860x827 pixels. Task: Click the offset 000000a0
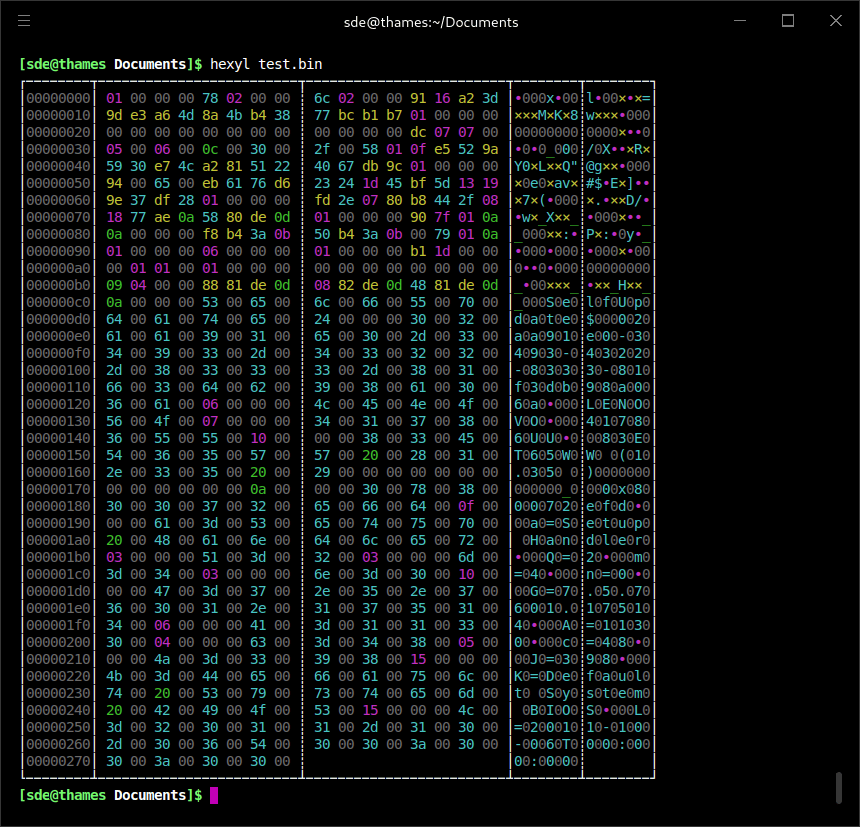pos(58,268)
